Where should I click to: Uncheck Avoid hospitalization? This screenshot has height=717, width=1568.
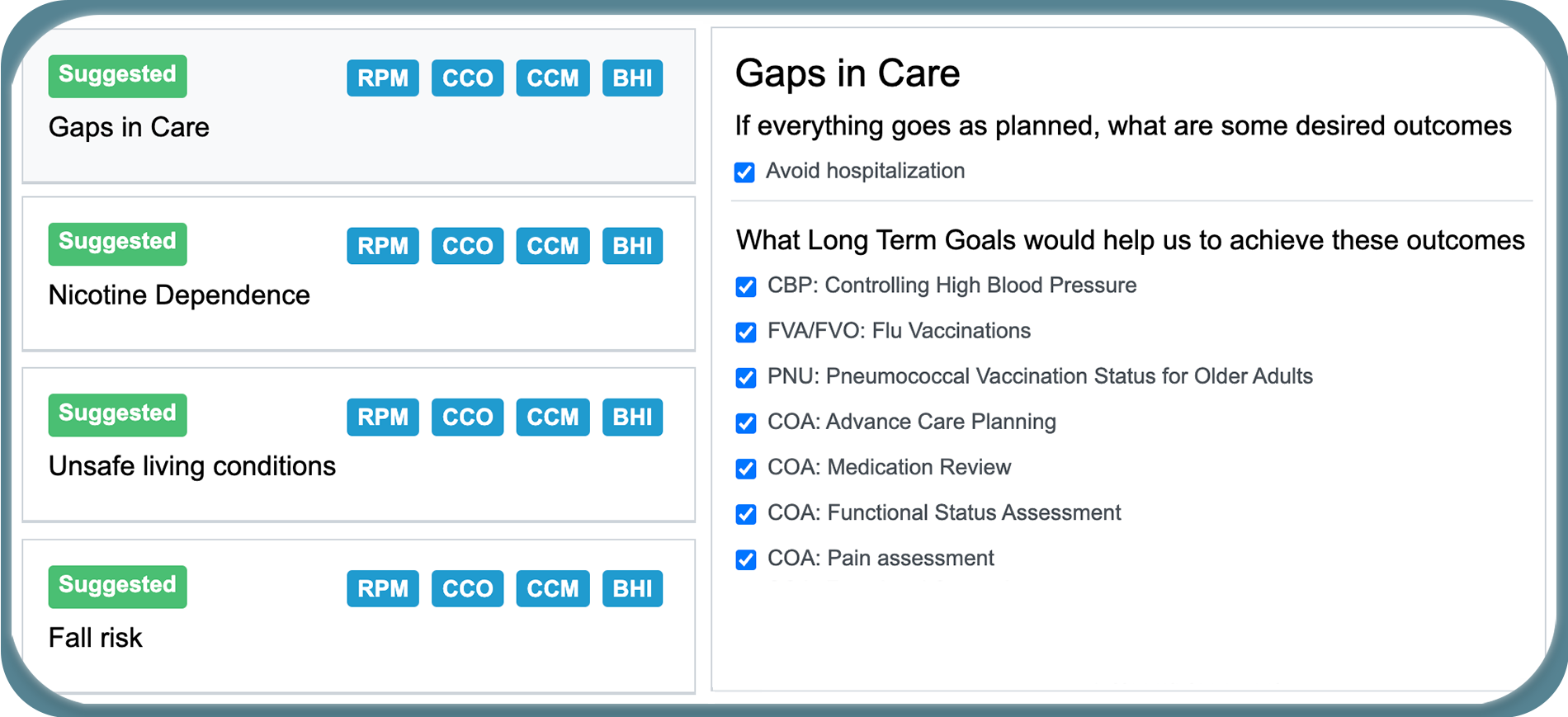(x=744, y=172)
